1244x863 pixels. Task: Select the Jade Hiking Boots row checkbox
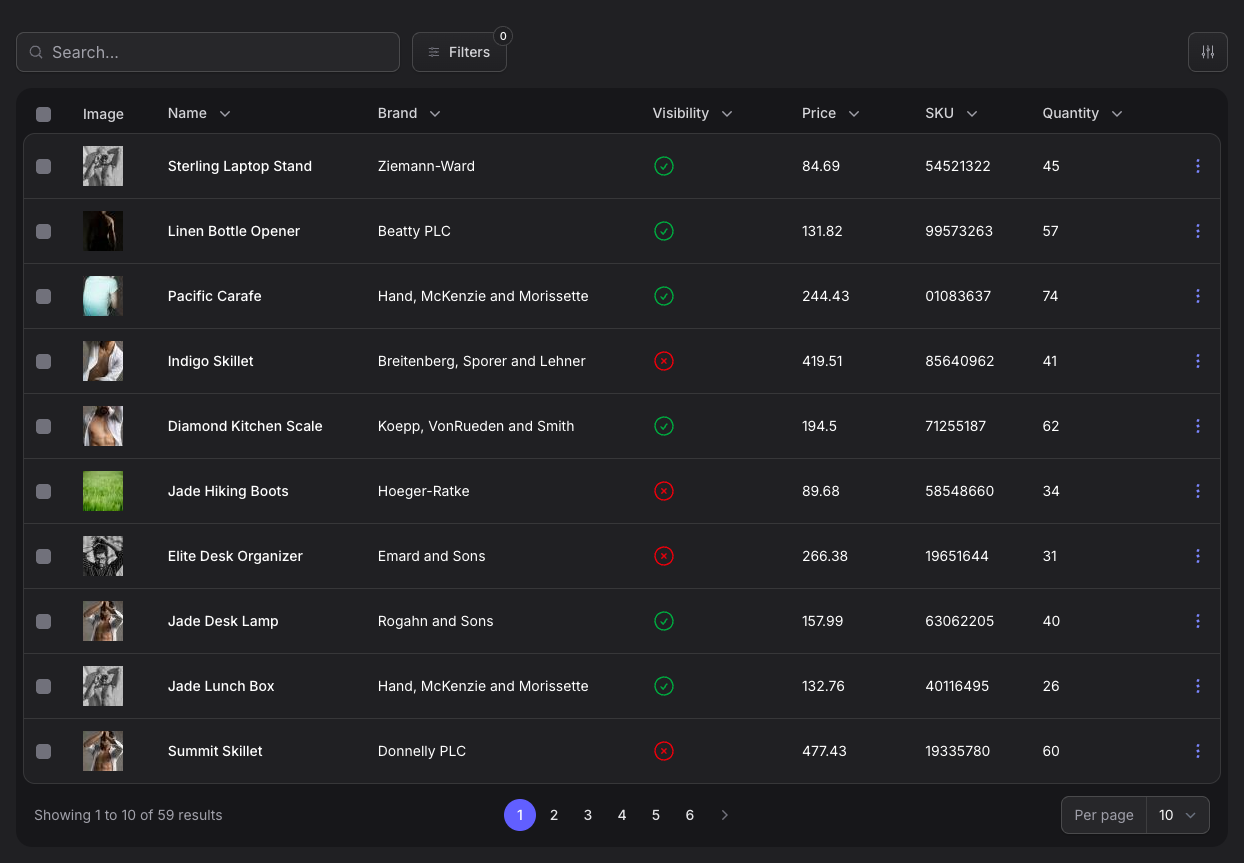coord(43,491)
